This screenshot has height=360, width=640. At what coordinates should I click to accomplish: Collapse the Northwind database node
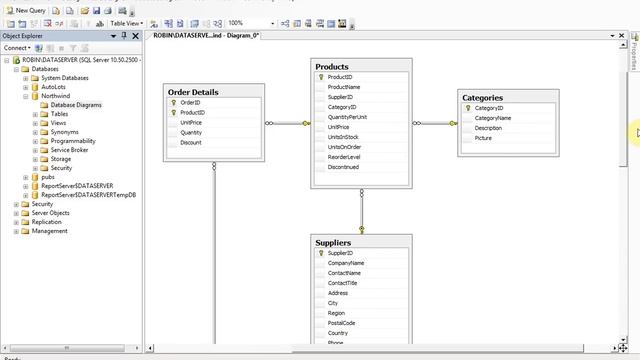(26, 96)
